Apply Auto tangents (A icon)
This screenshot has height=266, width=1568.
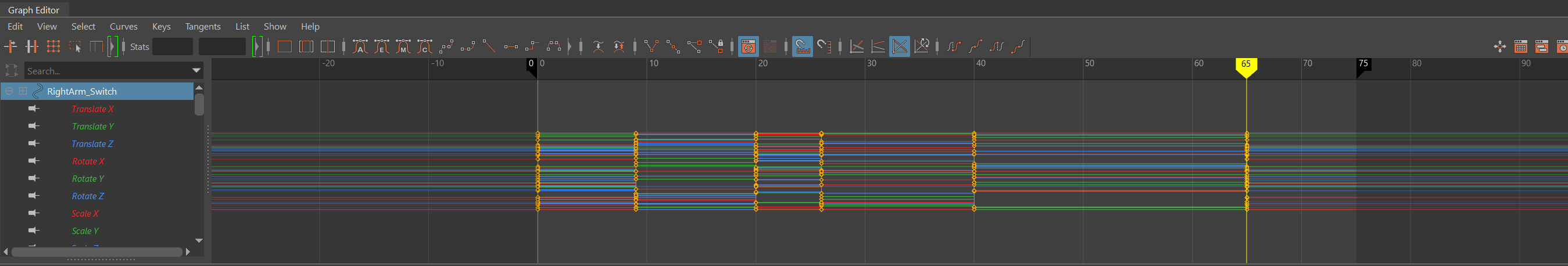click(360, 46)
